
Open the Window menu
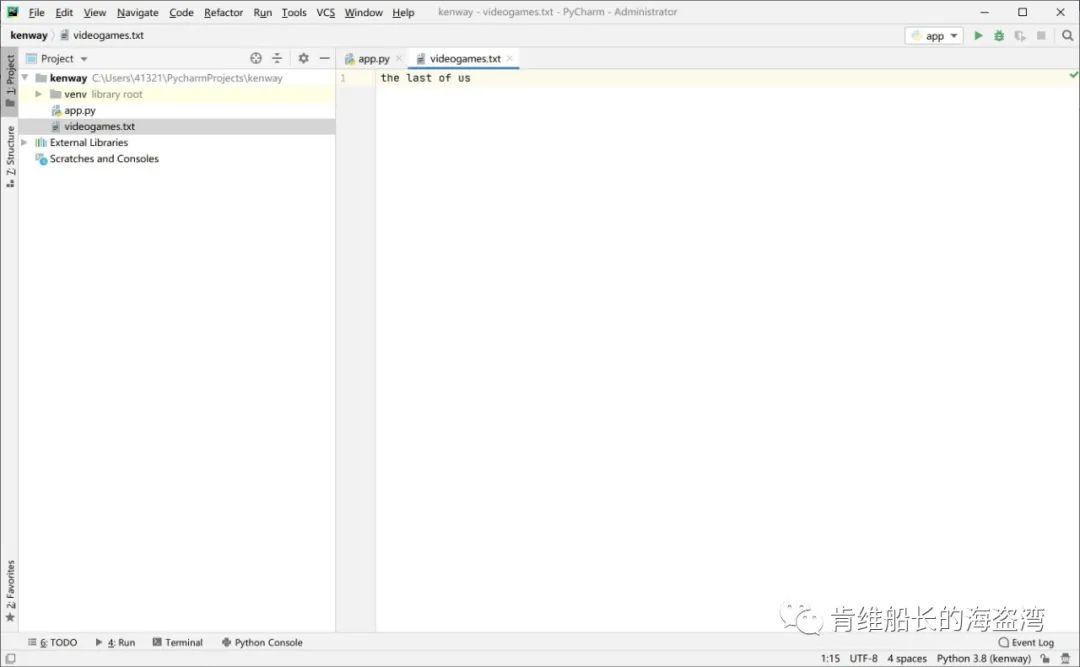point(364,12)
